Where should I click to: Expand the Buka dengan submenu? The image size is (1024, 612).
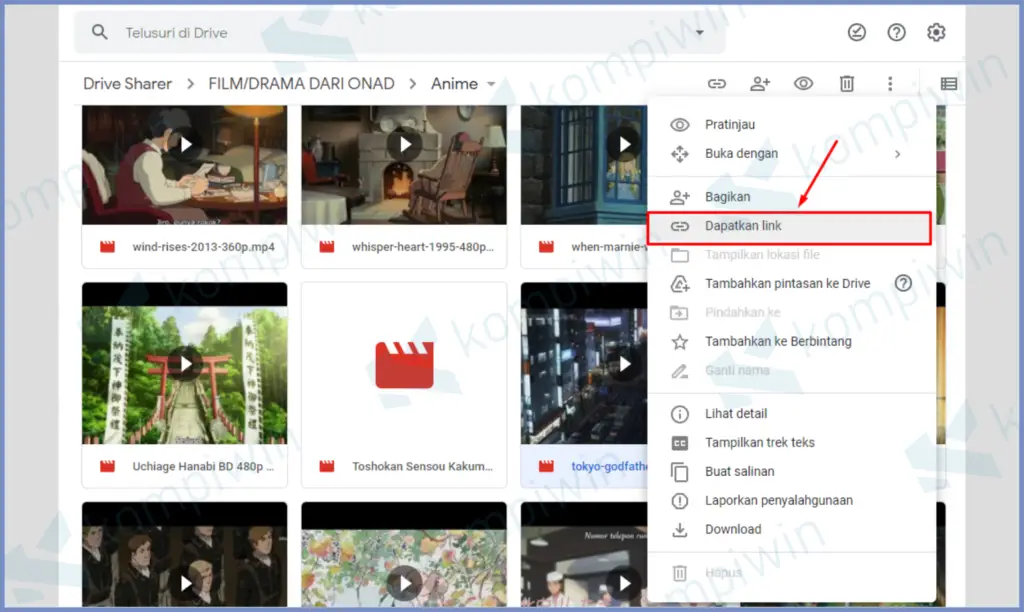click(897, 154)
